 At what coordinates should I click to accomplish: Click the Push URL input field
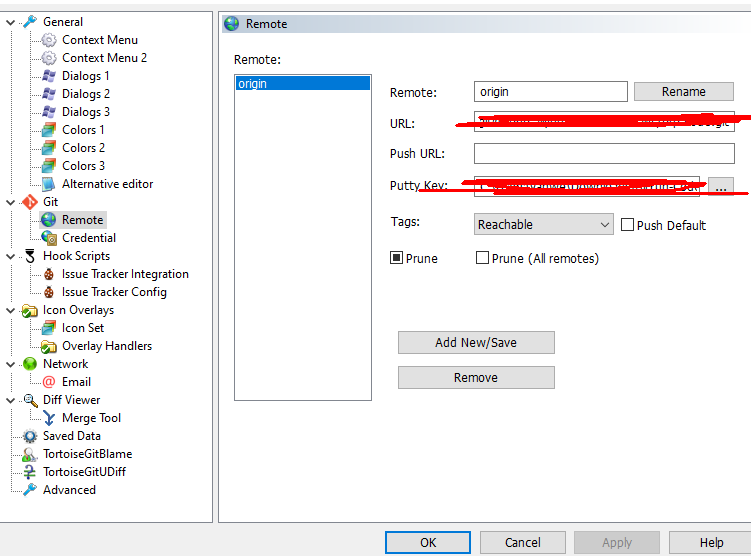pos(604,153)
